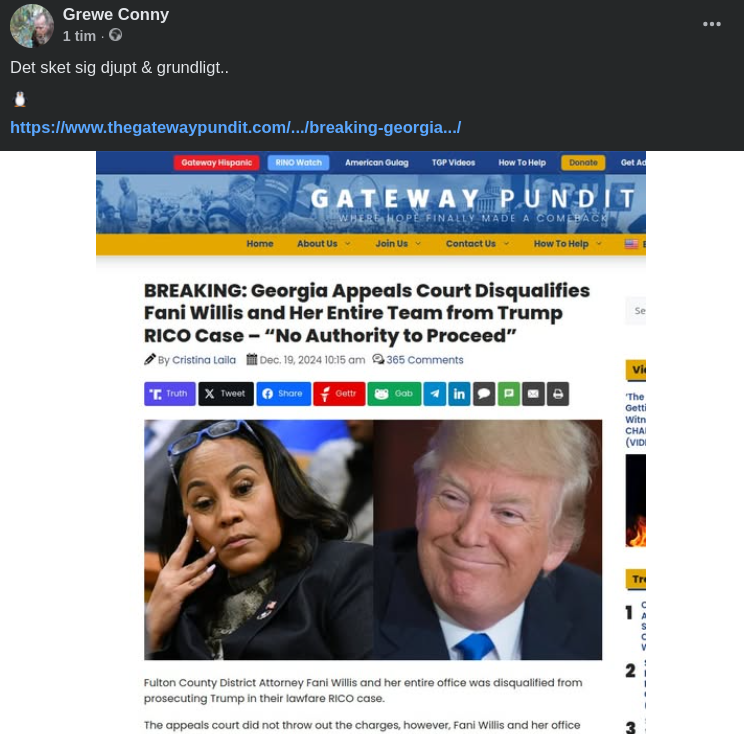Expand the How To Help dropdown in the yellow bar
Image resolution: width=744 pixels, height=734 pixels.
pyautogui.click(x=567, y=244)
